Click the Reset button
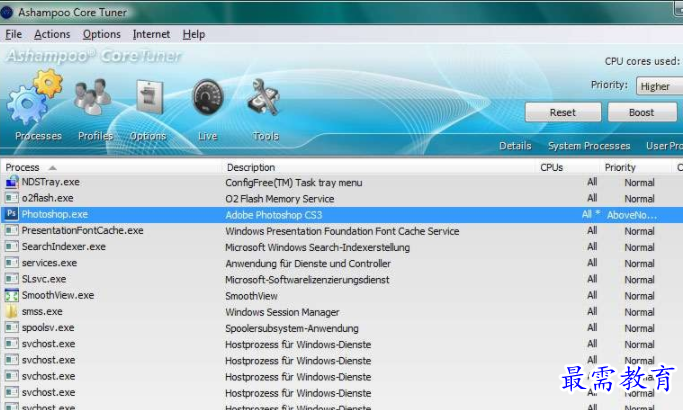The height and width of the screenshot is (410, 683). tap(563, 112)
